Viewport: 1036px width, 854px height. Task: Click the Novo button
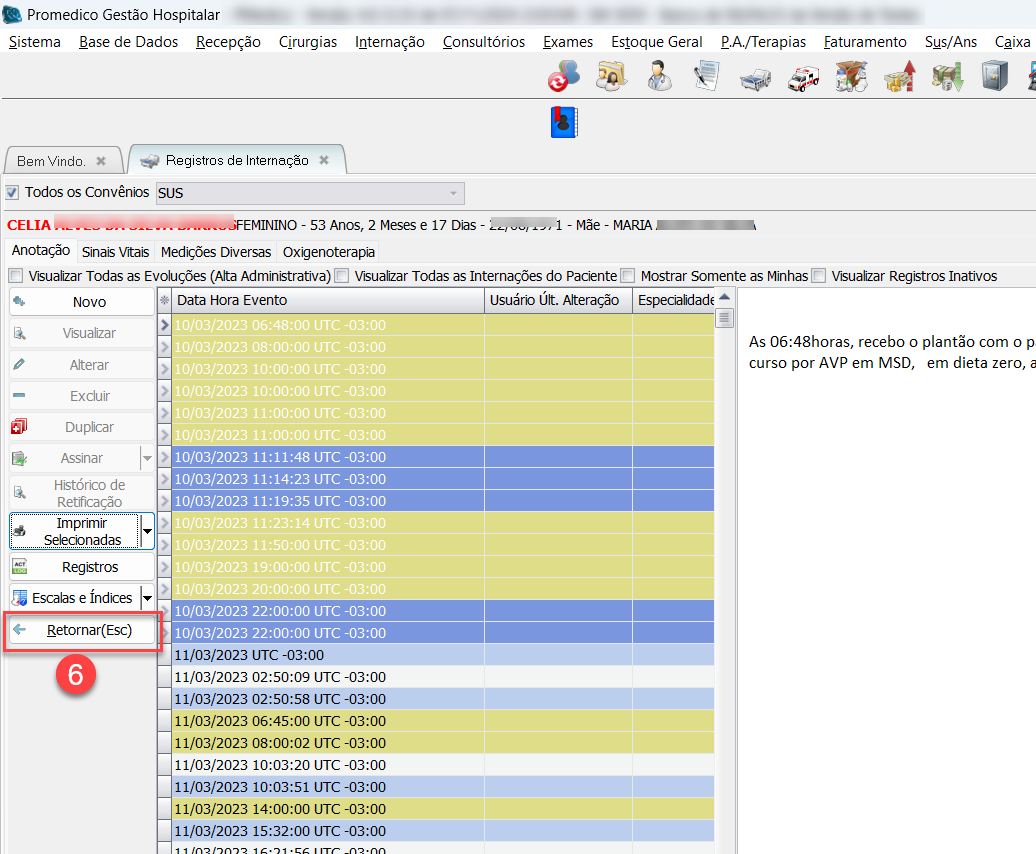[x=89, y=302]
